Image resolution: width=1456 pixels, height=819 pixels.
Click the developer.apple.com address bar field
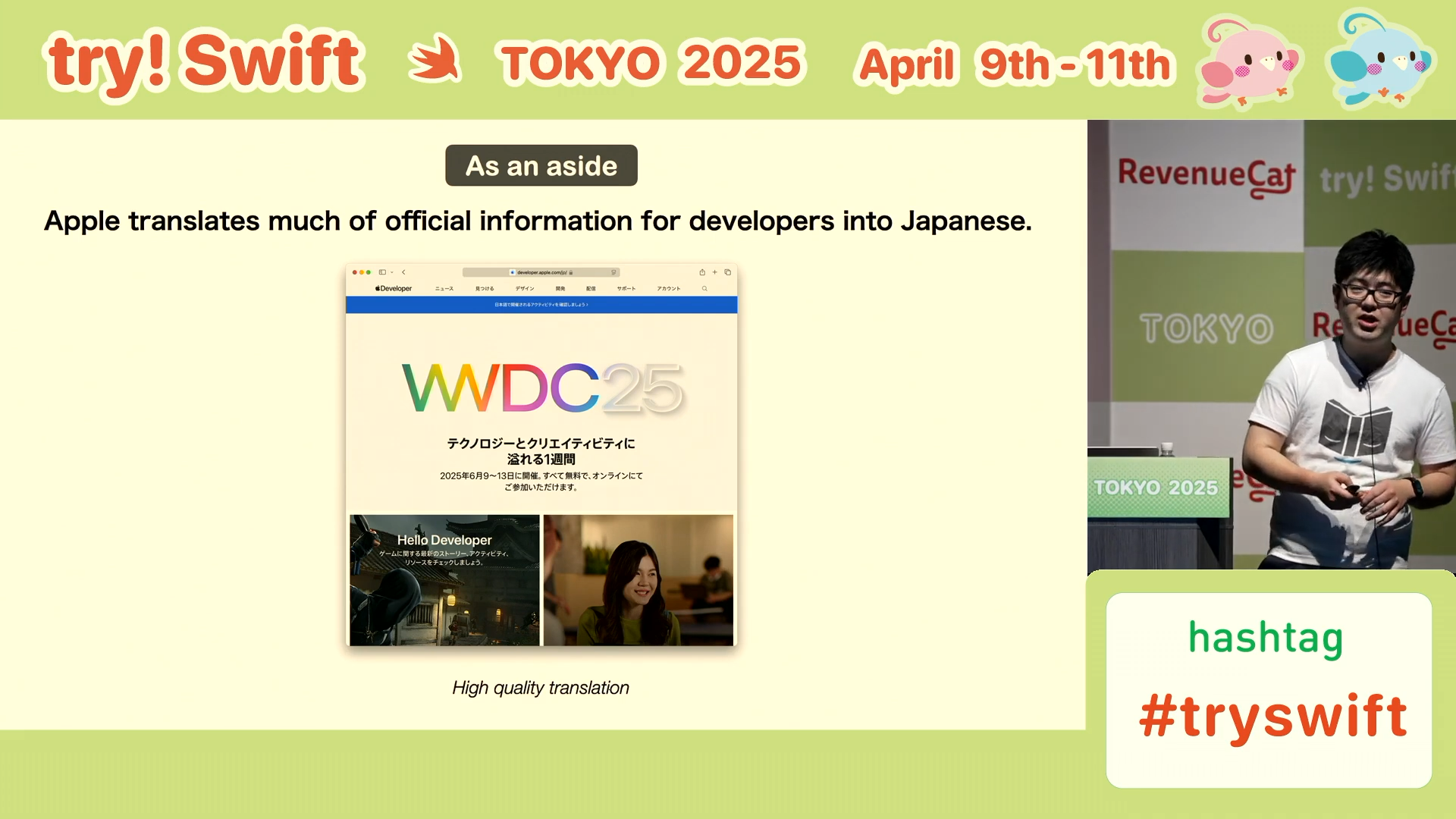(541, 272)
